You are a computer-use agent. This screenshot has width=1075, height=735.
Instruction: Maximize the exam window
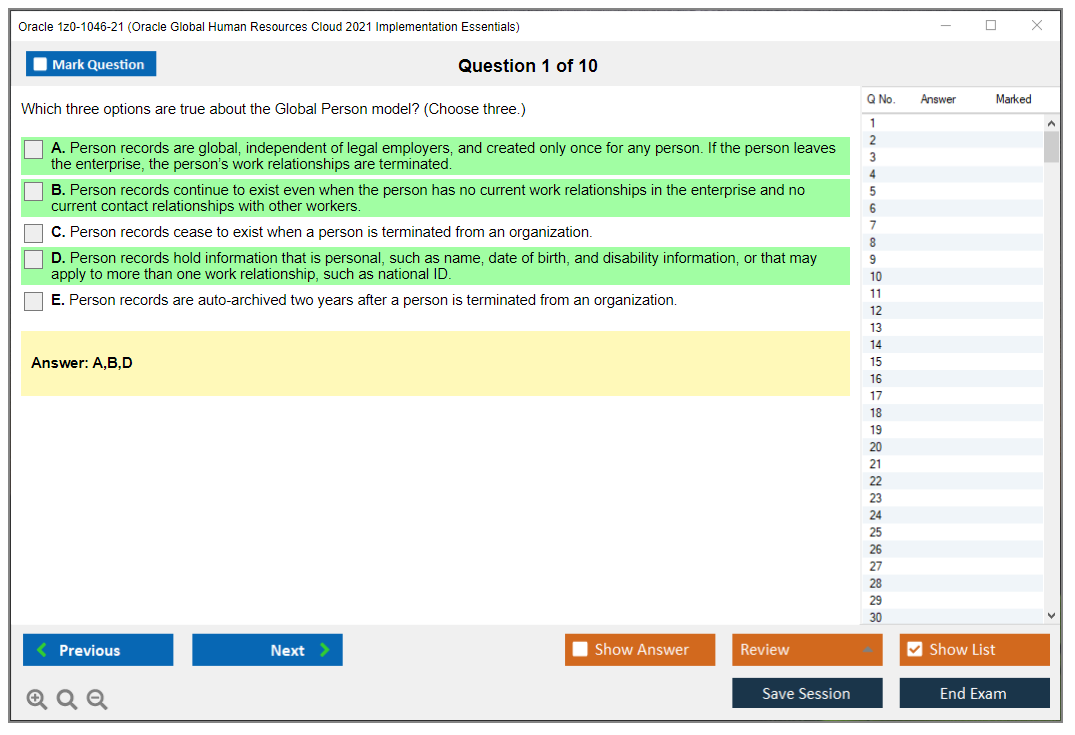[x=991, y=26]
